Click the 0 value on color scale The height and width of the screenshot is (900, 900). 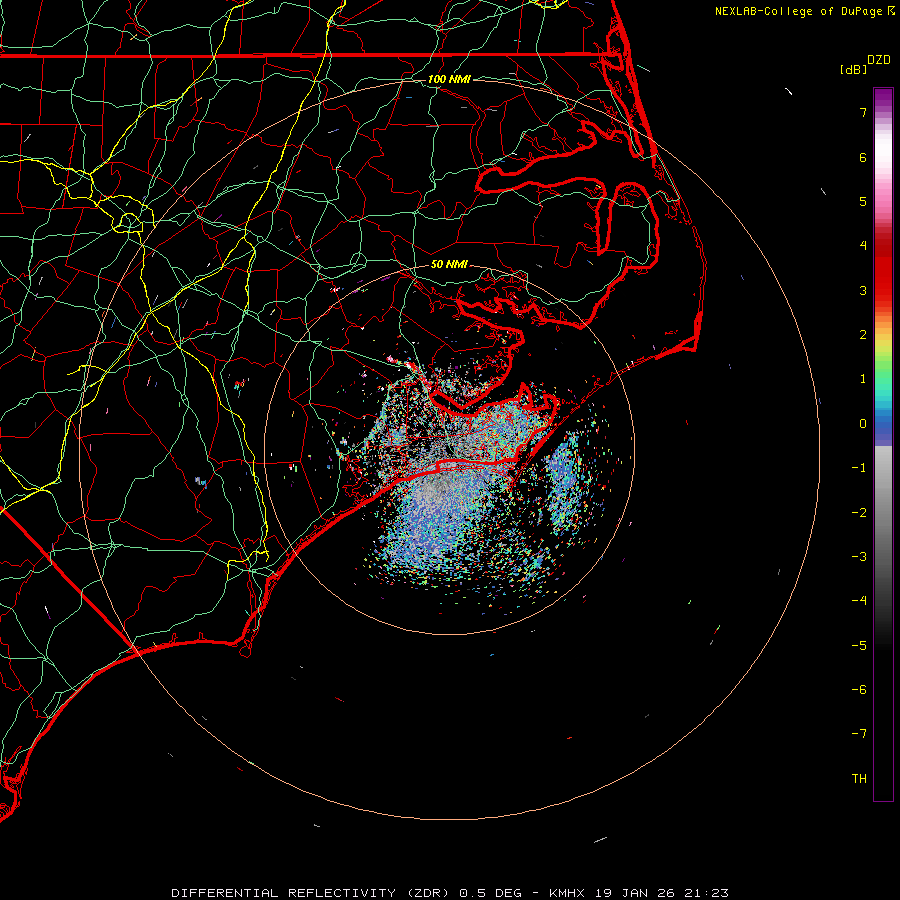coord(863,424)
